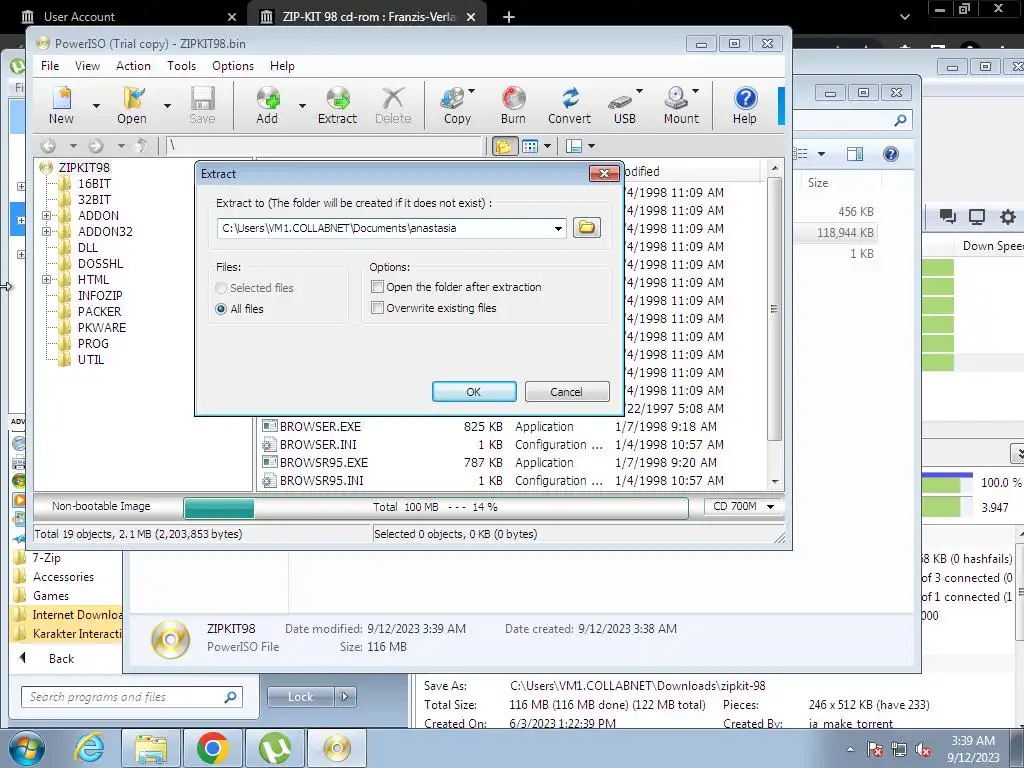Click the Lock button in Start menu
This screenshot has width=1024, height=768.
301,697
